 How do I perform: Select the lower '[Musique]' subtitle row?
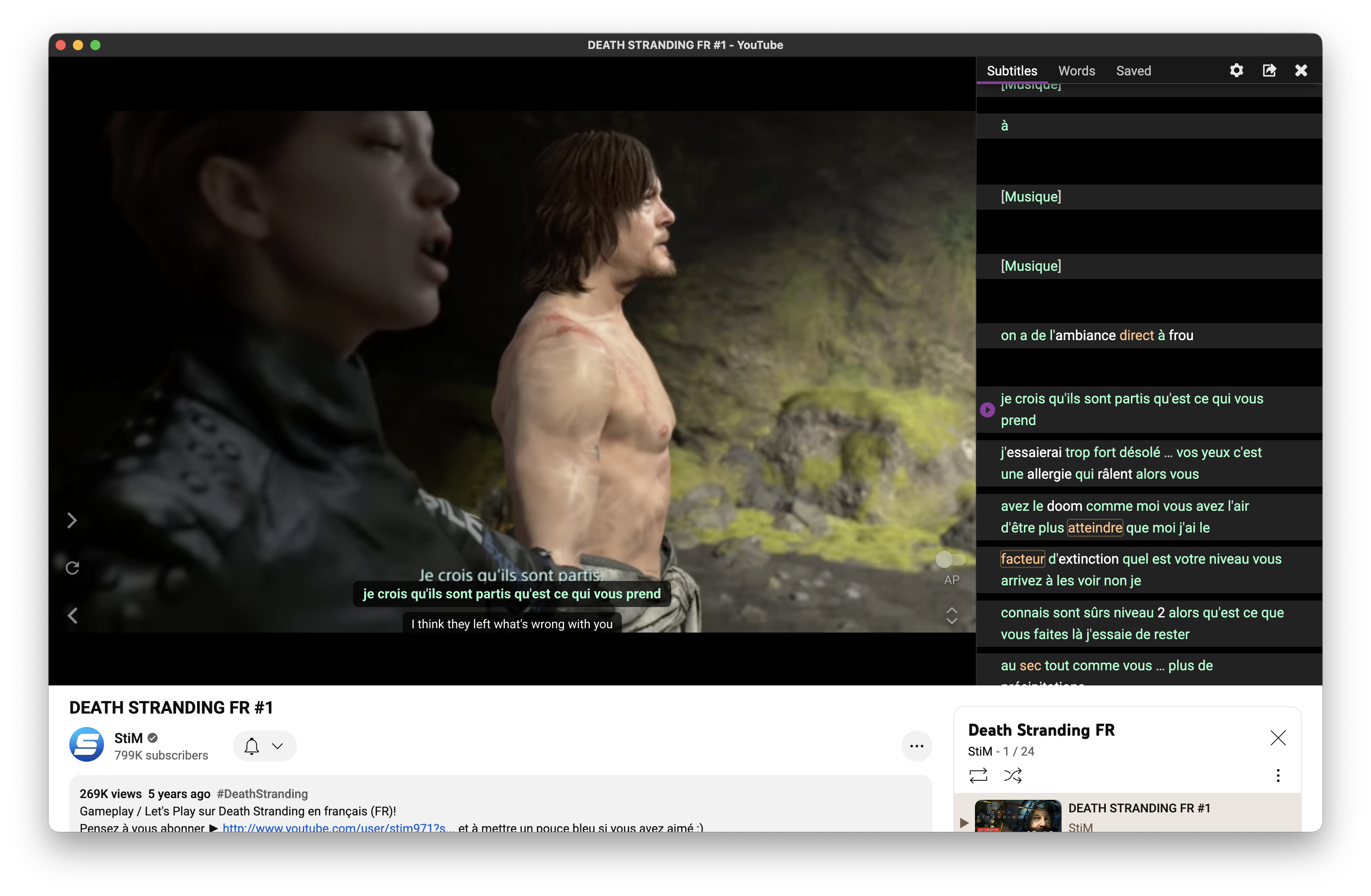point(1149,266)
